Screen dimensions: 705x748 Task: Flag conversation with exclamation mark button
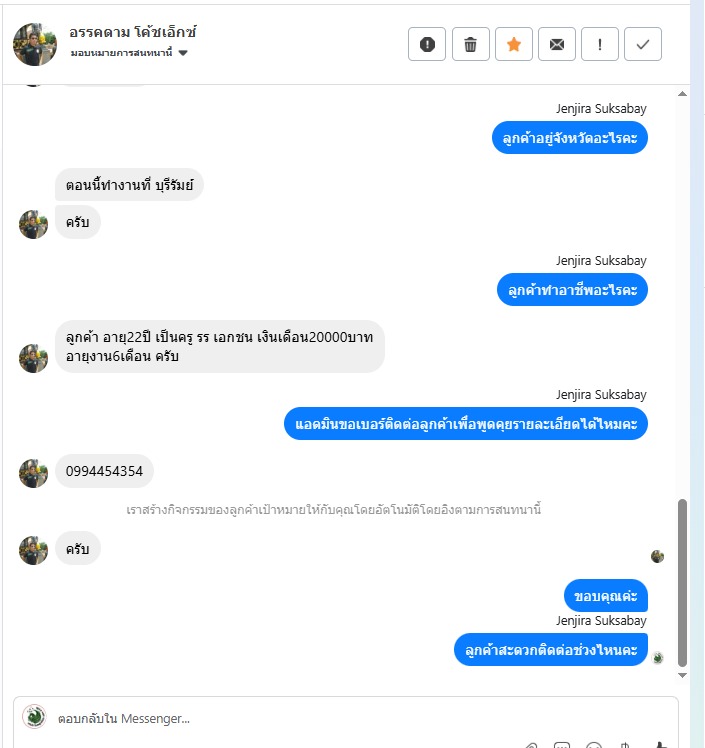600,44
